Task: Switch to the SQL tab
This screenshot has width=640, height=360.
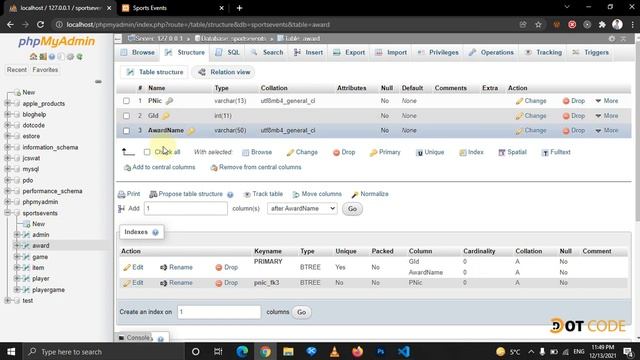Action: coord(228,53)
